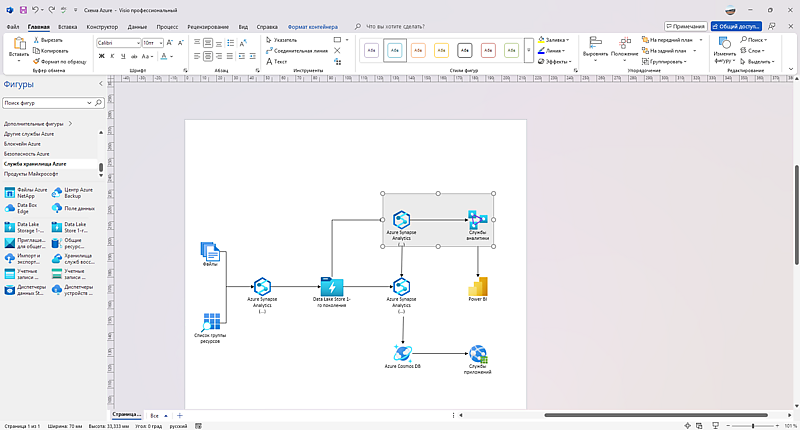Open the font size 10пт dropdown

click(161, 43)
